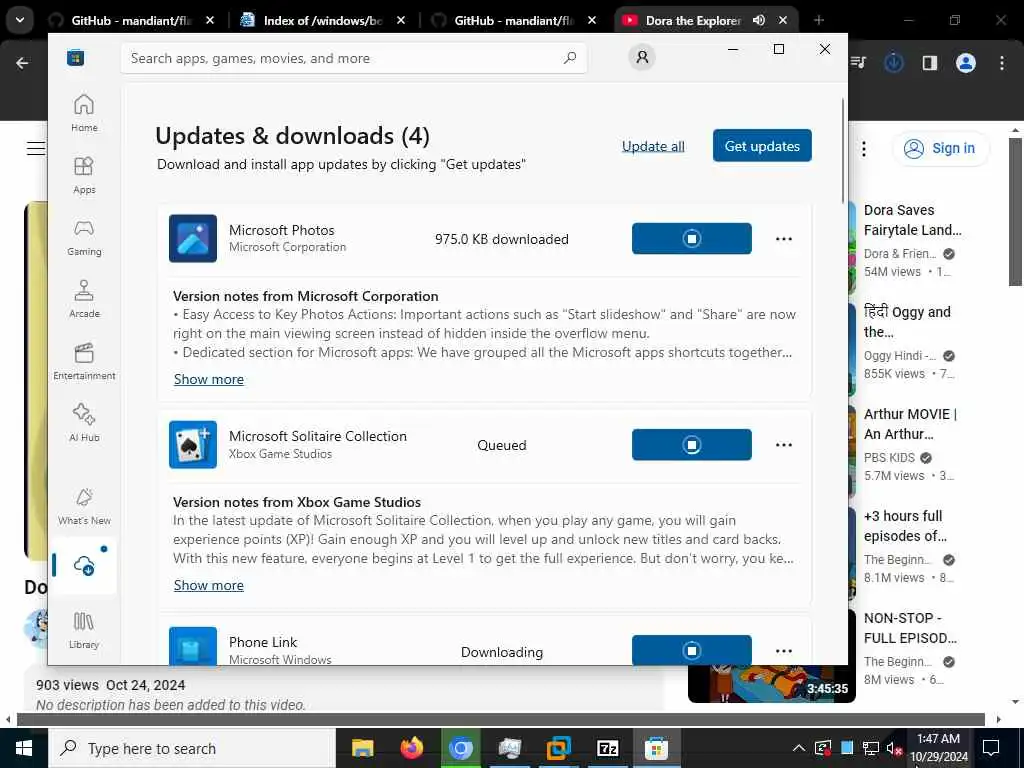
Task: Click taskbar Type here to search box
Action: click(192, 748)
